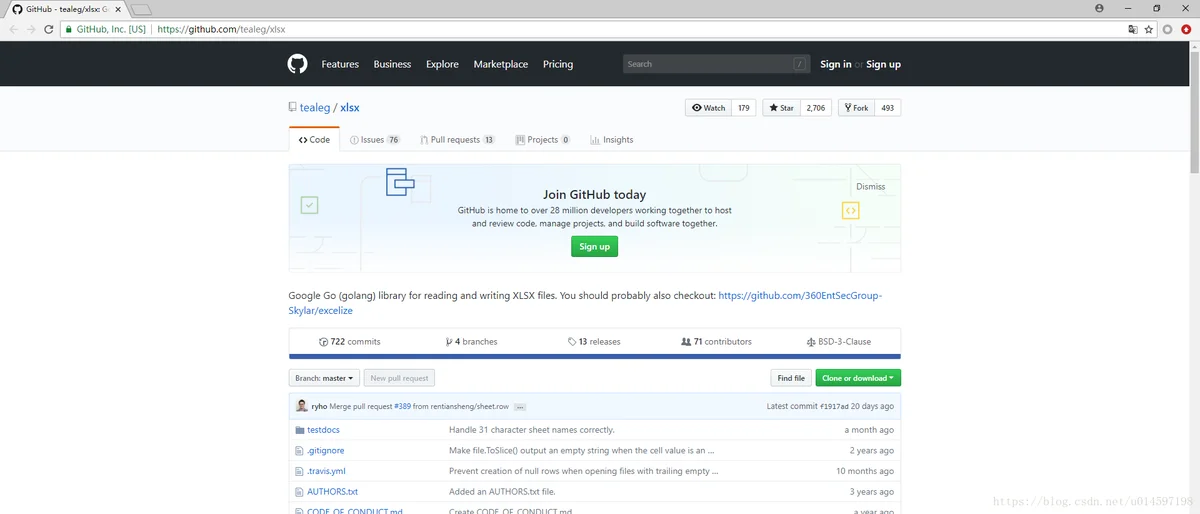Open the Insights tab

click(x=611, y=140)
